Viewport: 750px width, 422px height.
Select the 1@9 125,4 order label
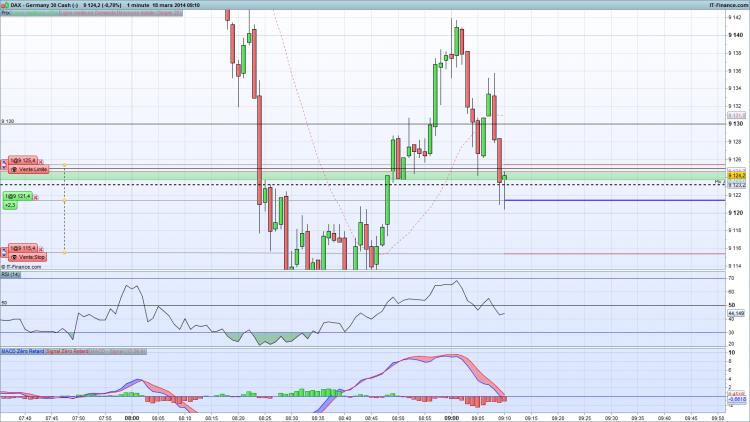pyautogui.click(x=22, y=161)
